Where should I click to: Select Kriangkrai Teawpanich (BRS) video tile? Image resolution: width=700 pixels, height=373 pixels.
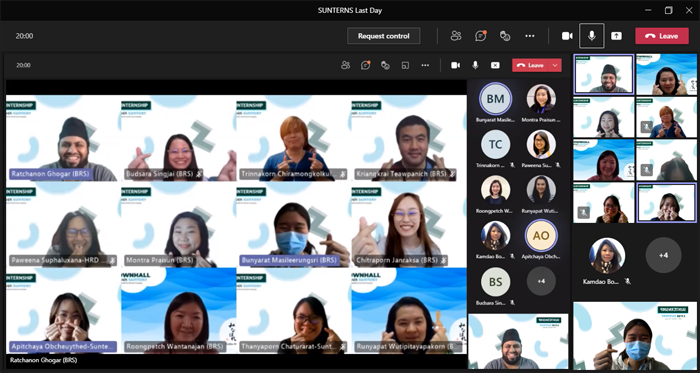click(x=409, y=138)
